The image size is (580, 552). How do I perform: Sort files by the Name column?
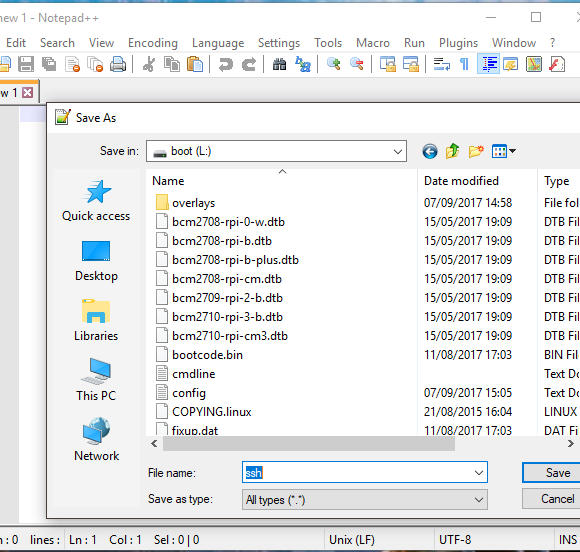click(x=168, y=181)
